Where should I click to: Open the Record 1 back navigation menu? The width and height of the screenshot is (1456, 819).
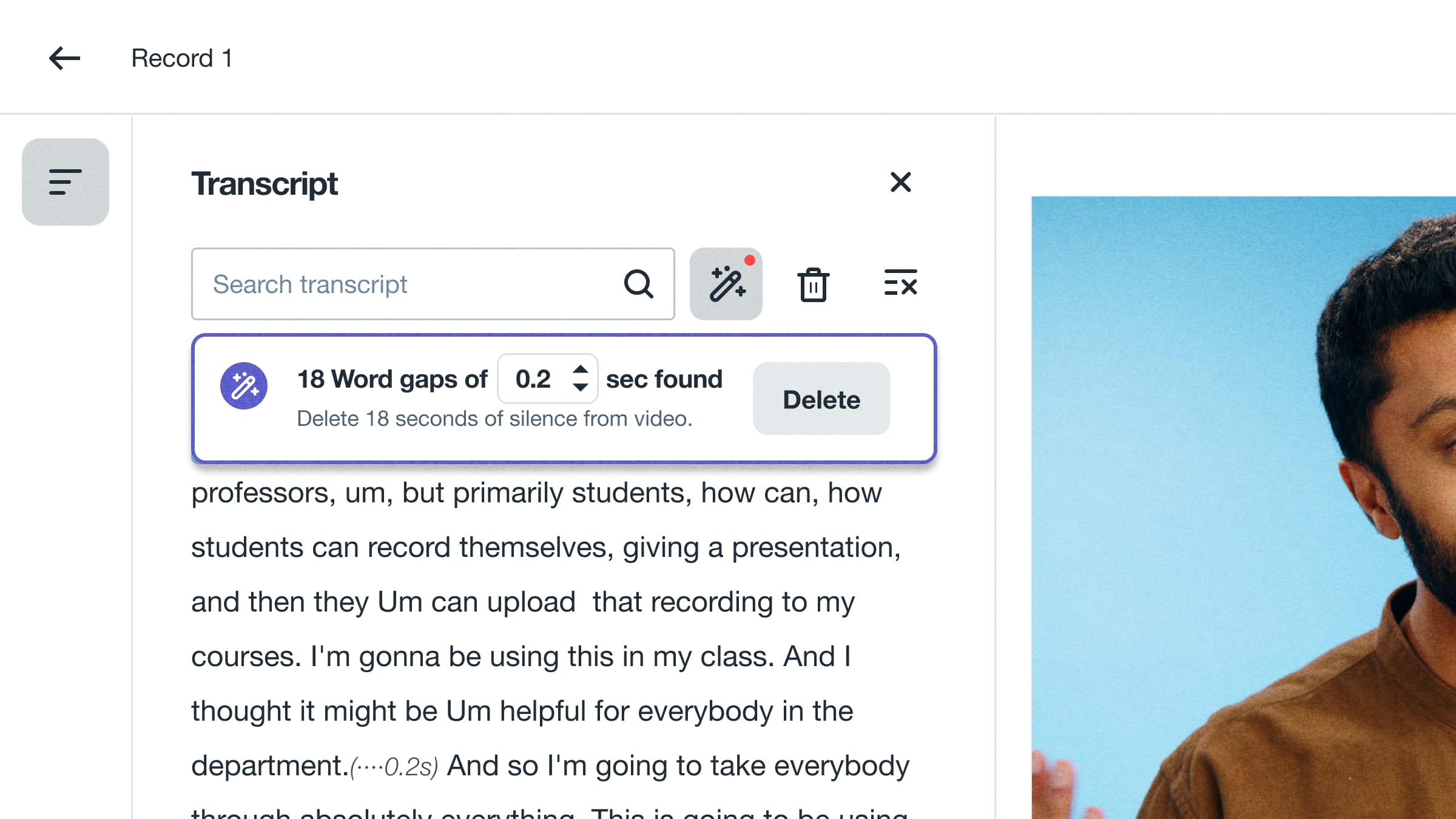pos(63,57)
